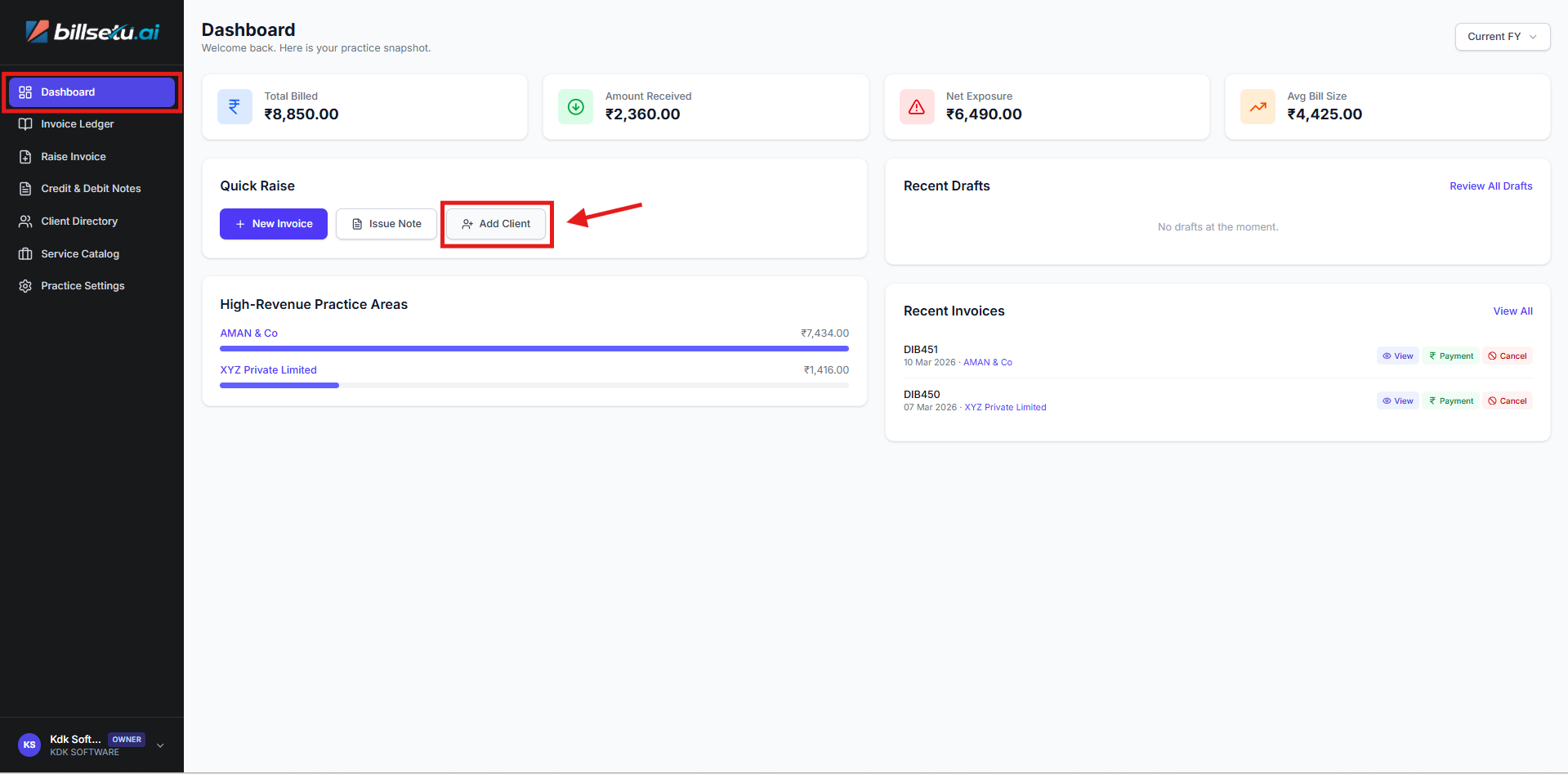The width and height of the screenshot is (1568, 774).
Task: Cancel invoice DIB450
Action: (x=1507, y=401)
